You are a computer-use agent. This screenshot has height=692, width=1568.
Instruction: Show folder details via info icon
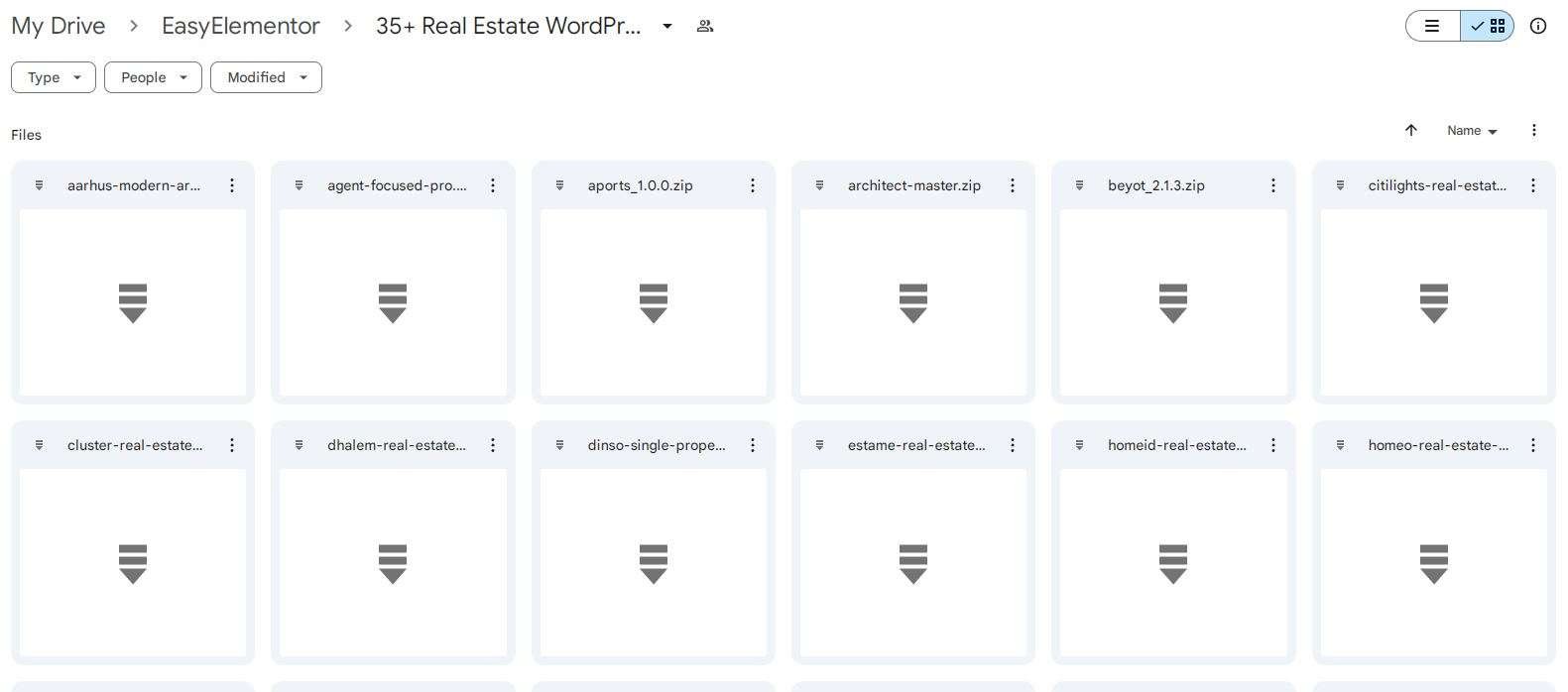pyautogui.click(x=1538, y=26)
